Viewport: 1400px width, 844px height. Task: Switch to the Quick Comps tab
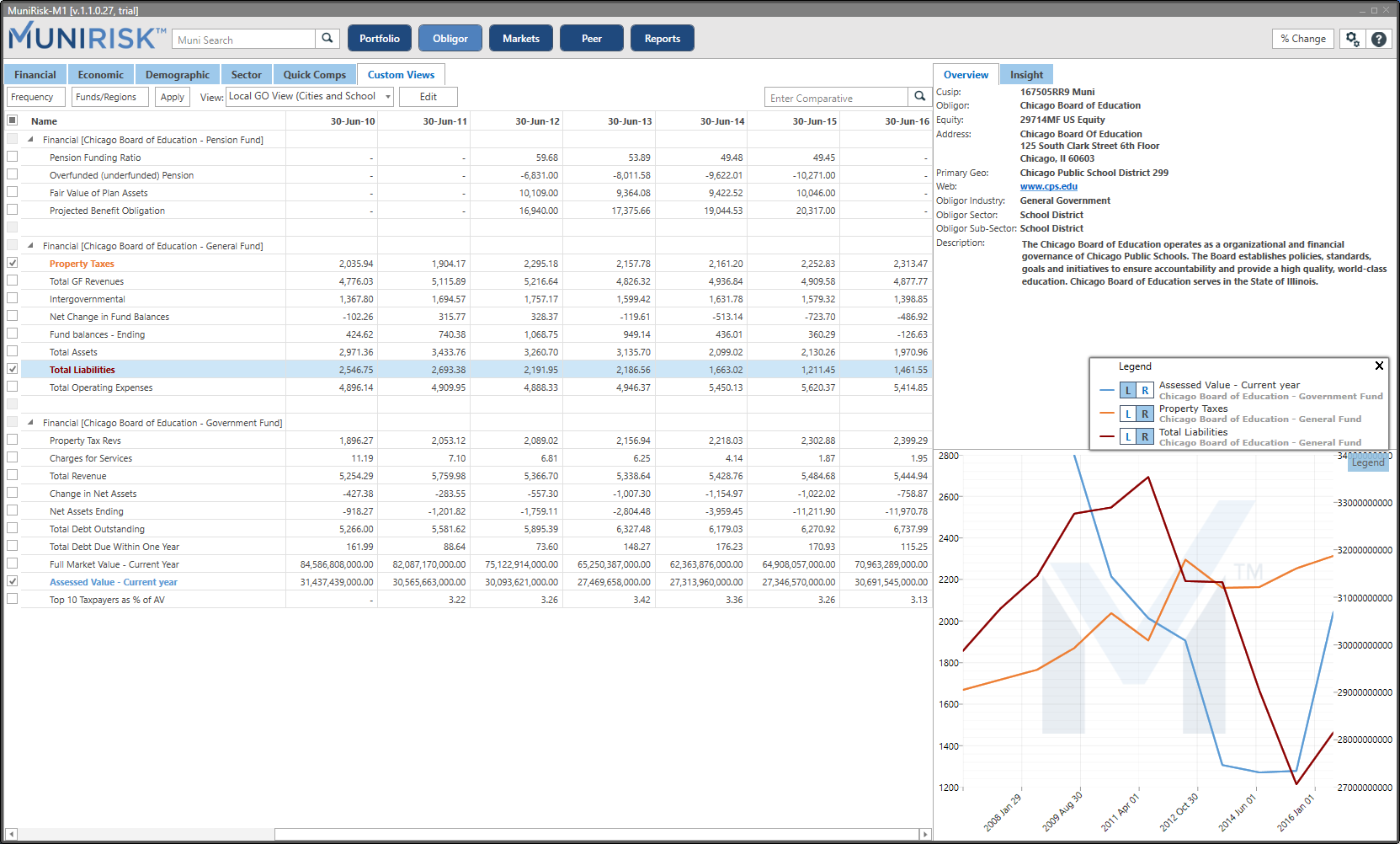(x=315, y=75)
